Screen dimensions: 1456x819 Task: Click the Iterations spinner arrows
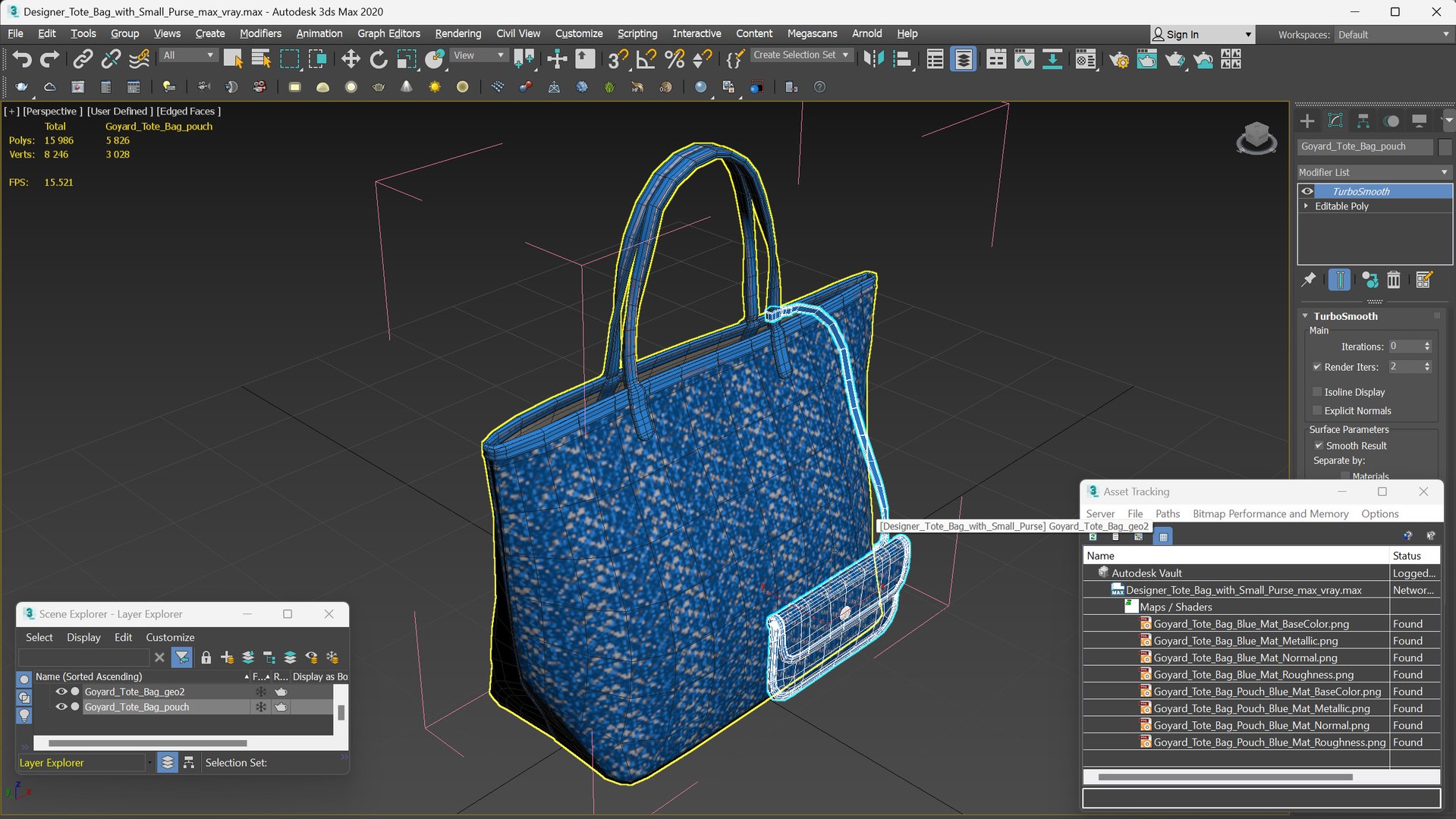coord(1427,346)
